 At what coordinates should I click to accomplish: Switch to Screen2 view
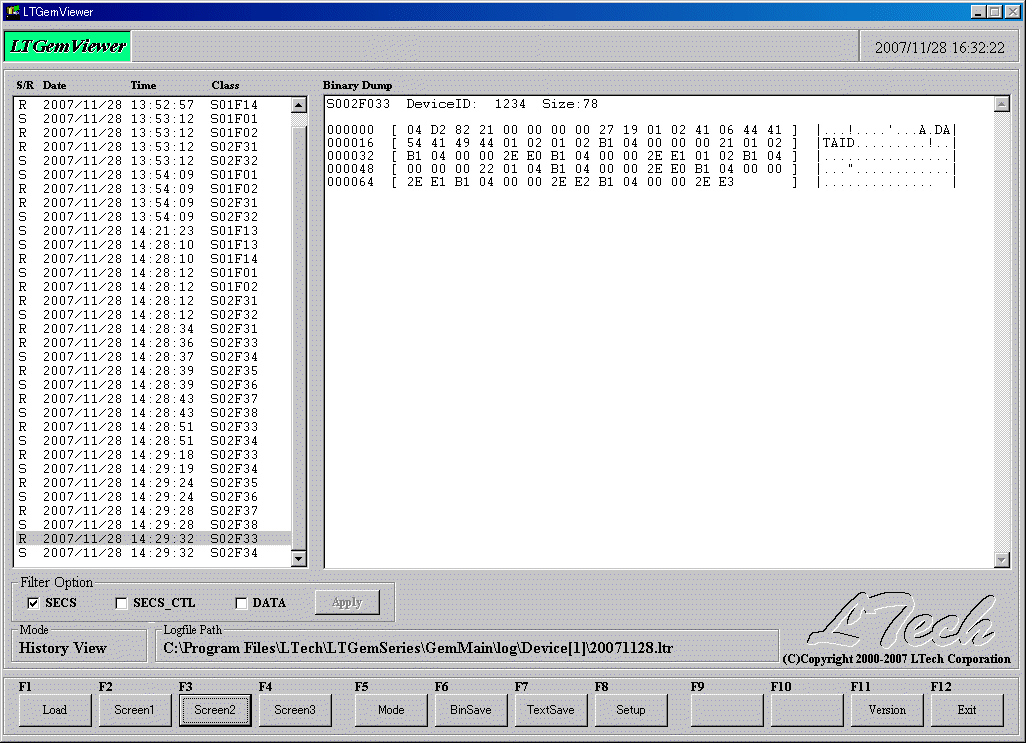click(214, 710)
